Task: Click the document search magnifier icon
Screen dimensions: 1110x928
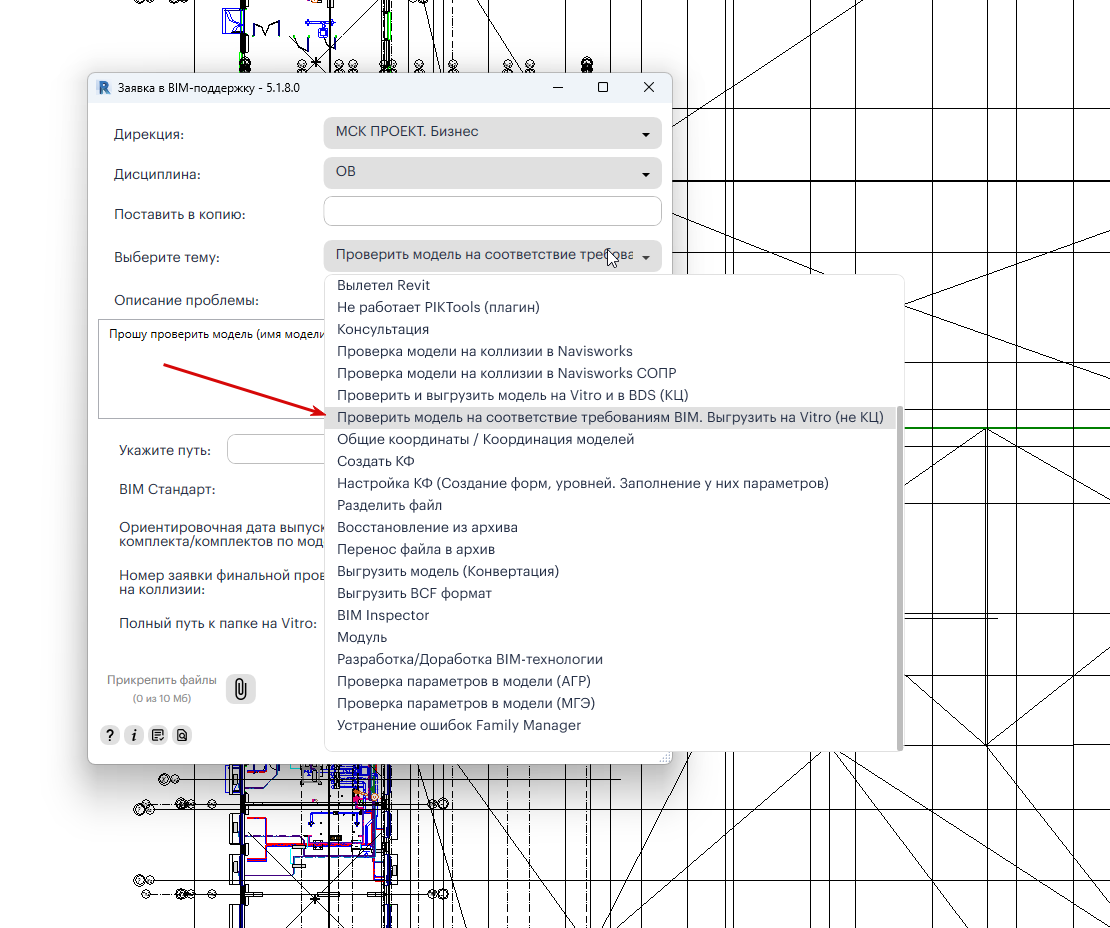Action: [x=182, y=735]
